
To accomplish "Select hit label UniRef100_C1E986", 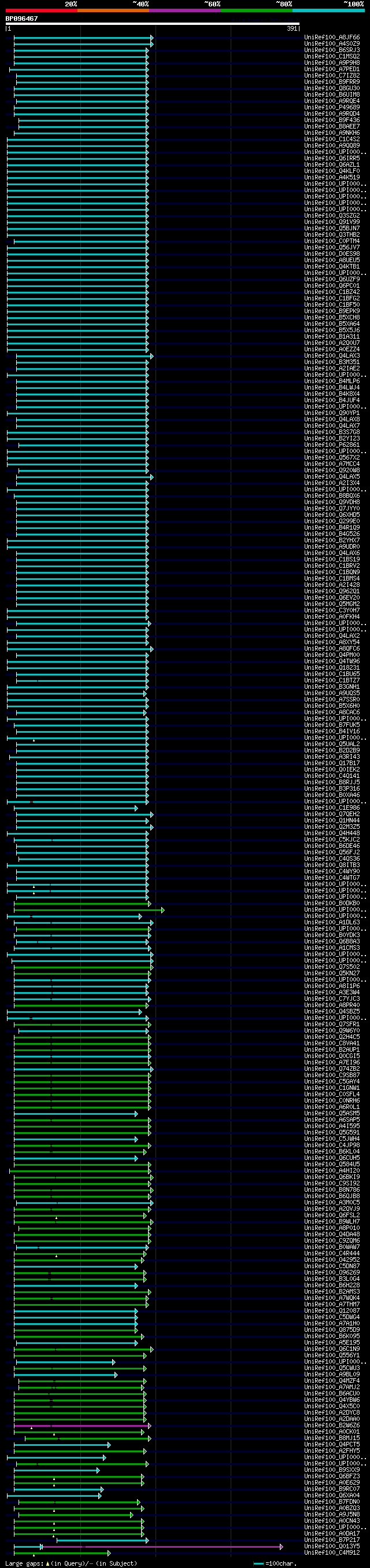I will tap(332, 808).
